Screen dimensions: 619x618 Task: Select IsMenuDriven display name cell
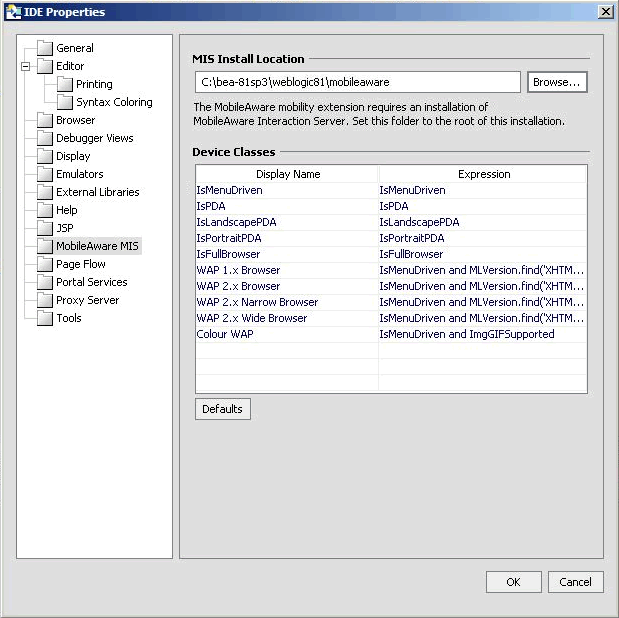[x=287, y=190]
